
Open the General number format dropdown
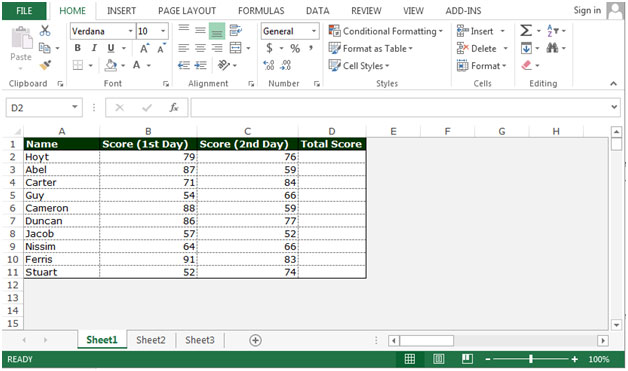(x=314, y=31)
